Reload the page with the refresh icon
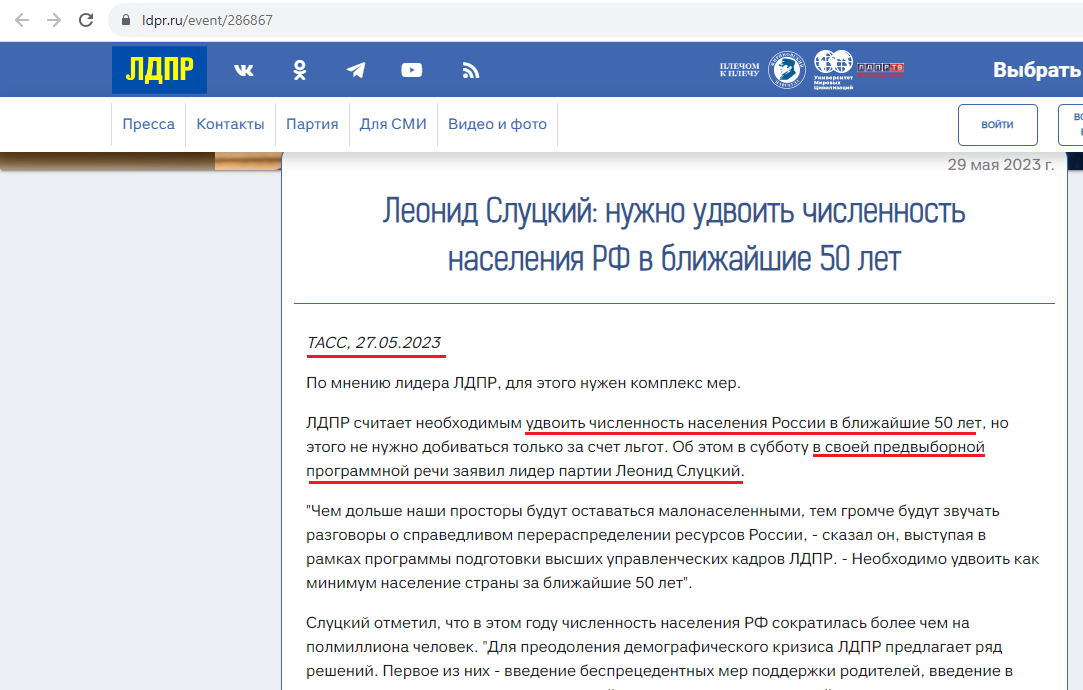 pos(86,20)
